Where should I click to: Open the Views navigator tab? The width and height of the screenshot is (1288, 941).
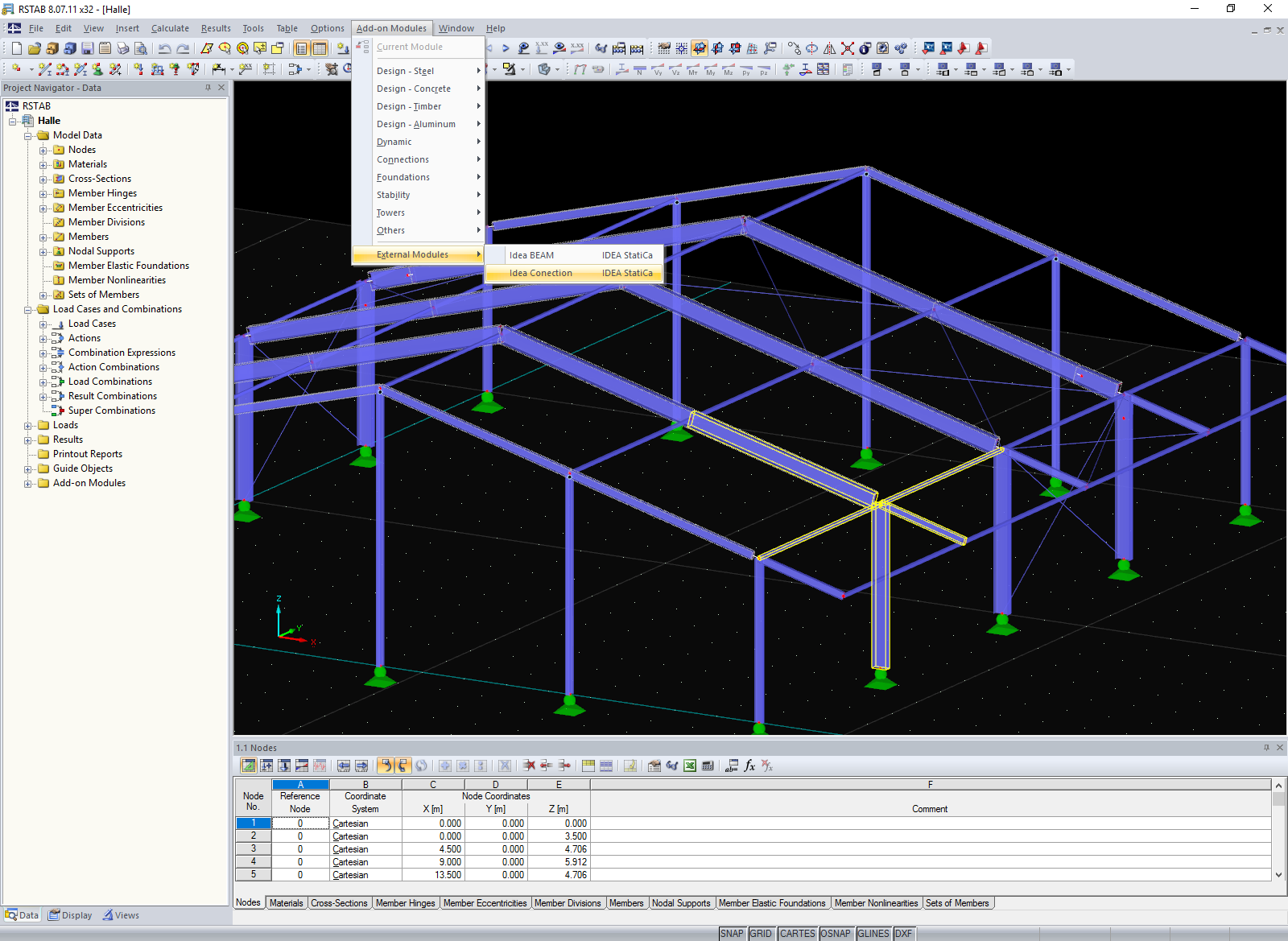coord(121,915)
